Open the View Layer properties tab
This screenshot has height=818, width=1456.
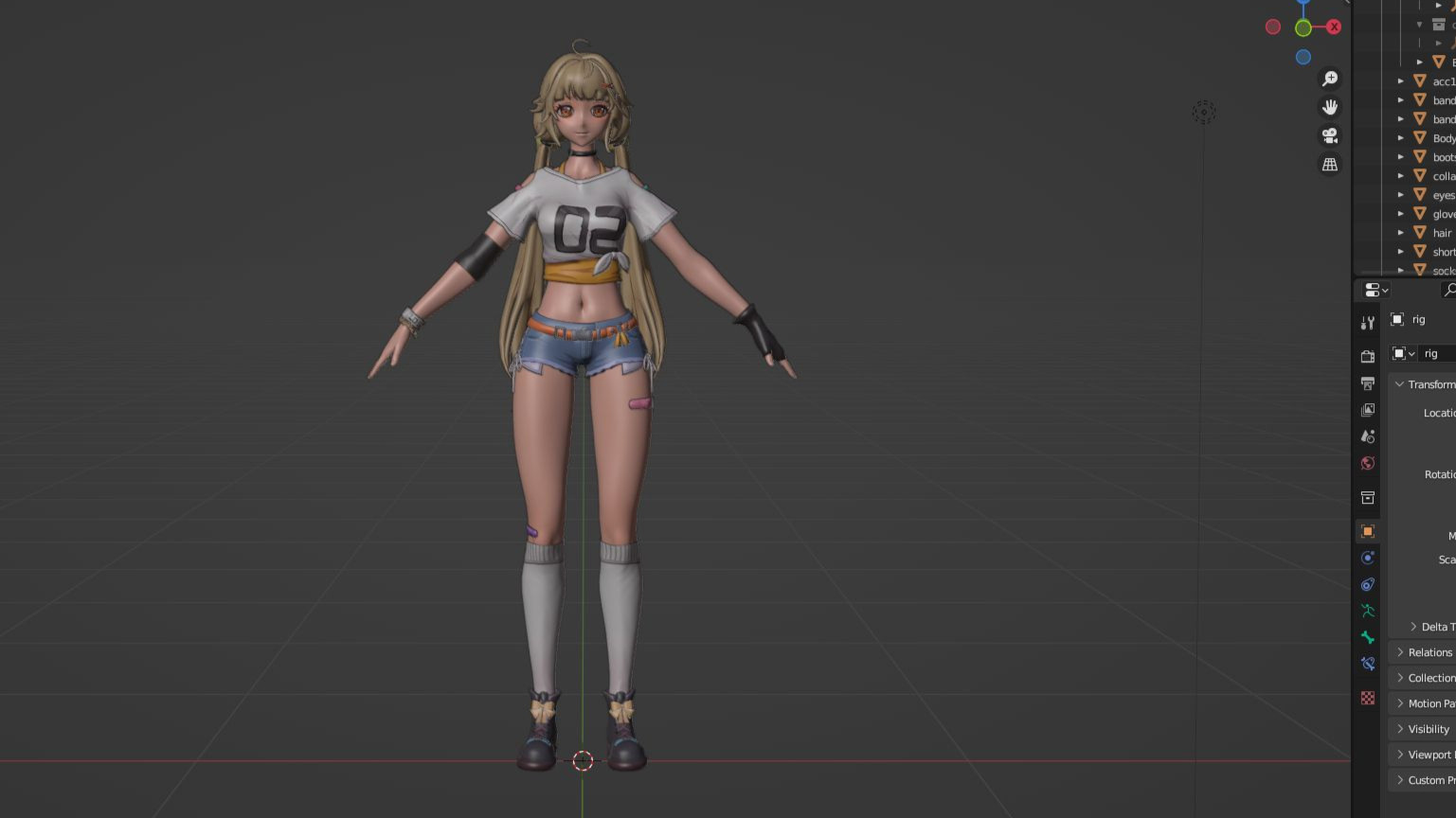(1368, 410)
